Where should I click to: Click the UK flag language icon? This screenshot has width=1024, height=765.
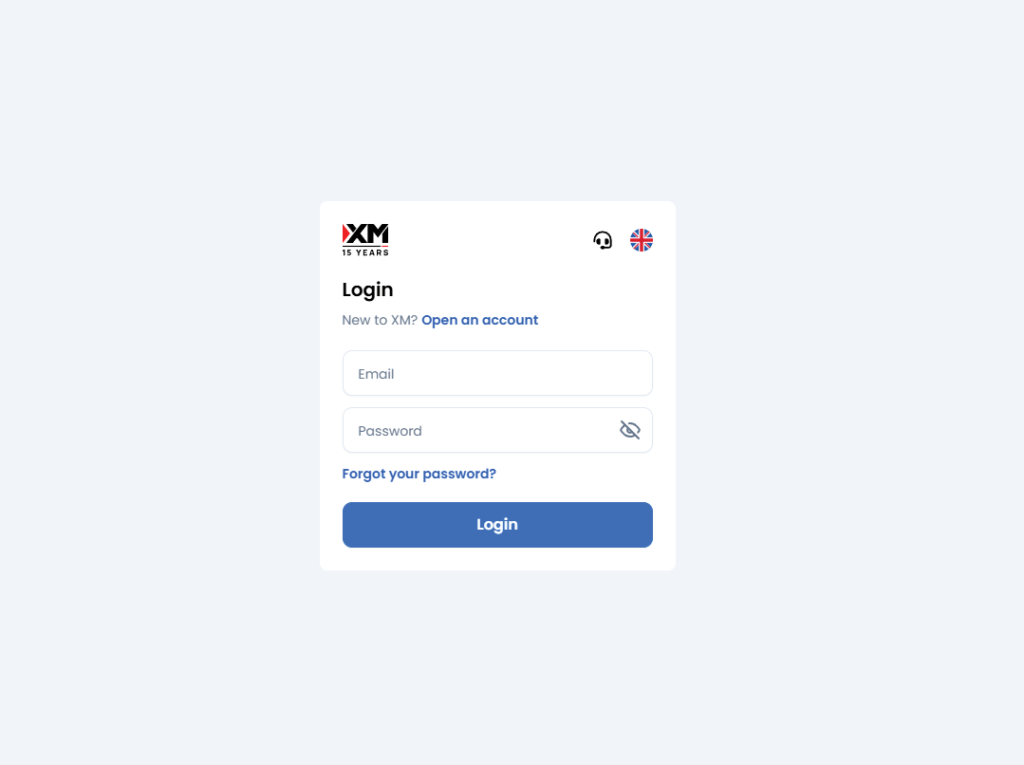pyautogui.click(x=641, y=240)
